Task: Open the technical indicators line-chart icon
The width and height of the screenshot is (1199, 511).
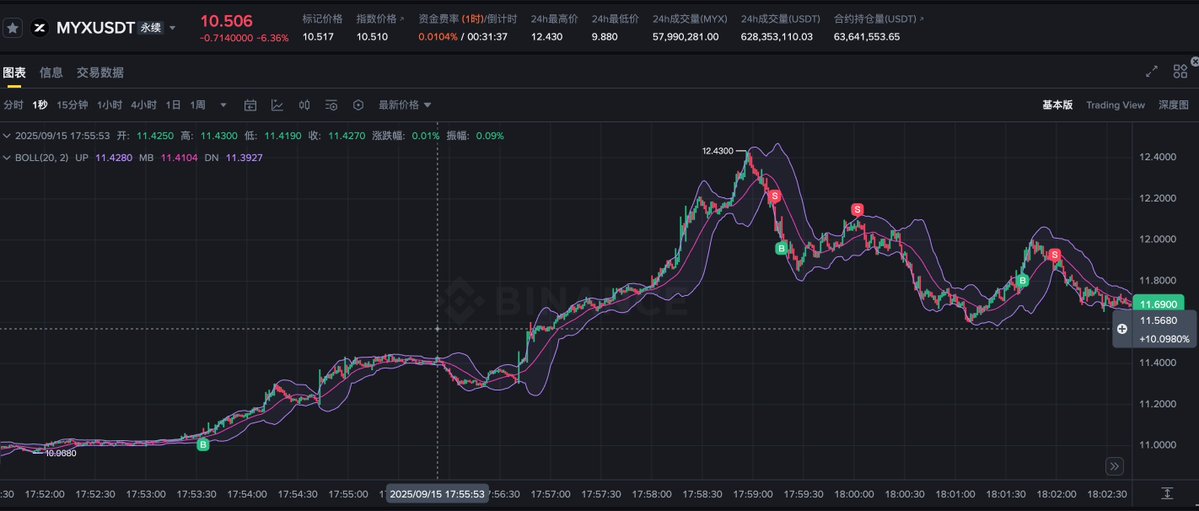Action: click(277, 105)
